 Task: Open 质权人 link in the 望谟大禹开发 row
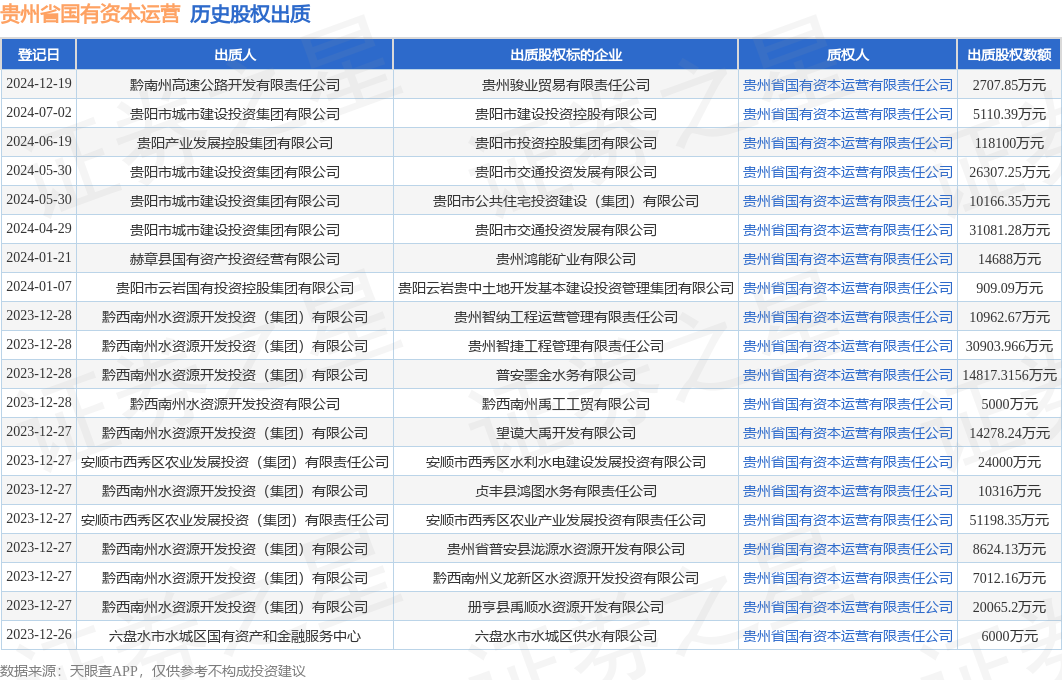click(x=847, y=433)
